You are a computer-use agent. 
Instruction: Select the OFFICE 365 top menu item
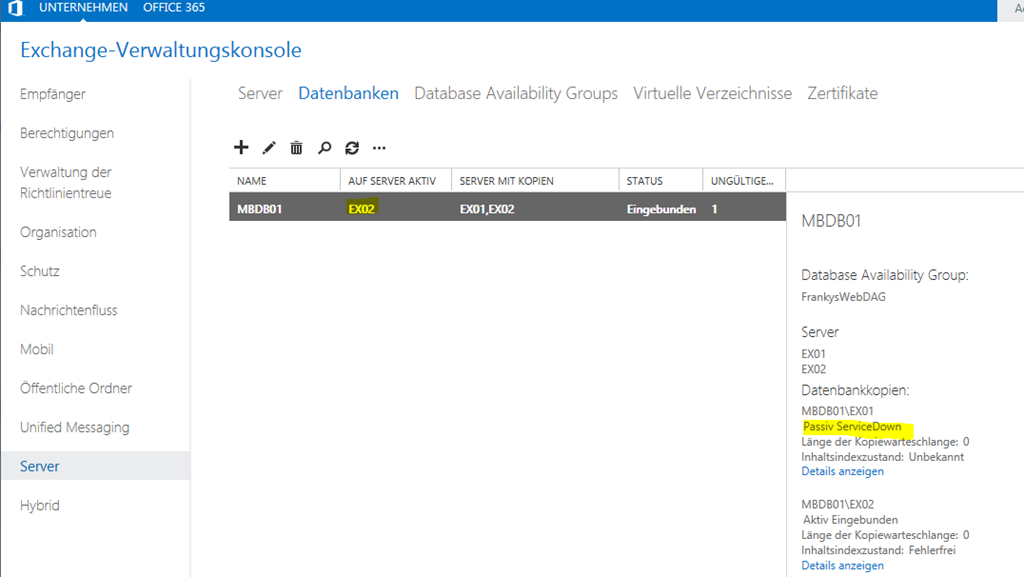[174, 8]
